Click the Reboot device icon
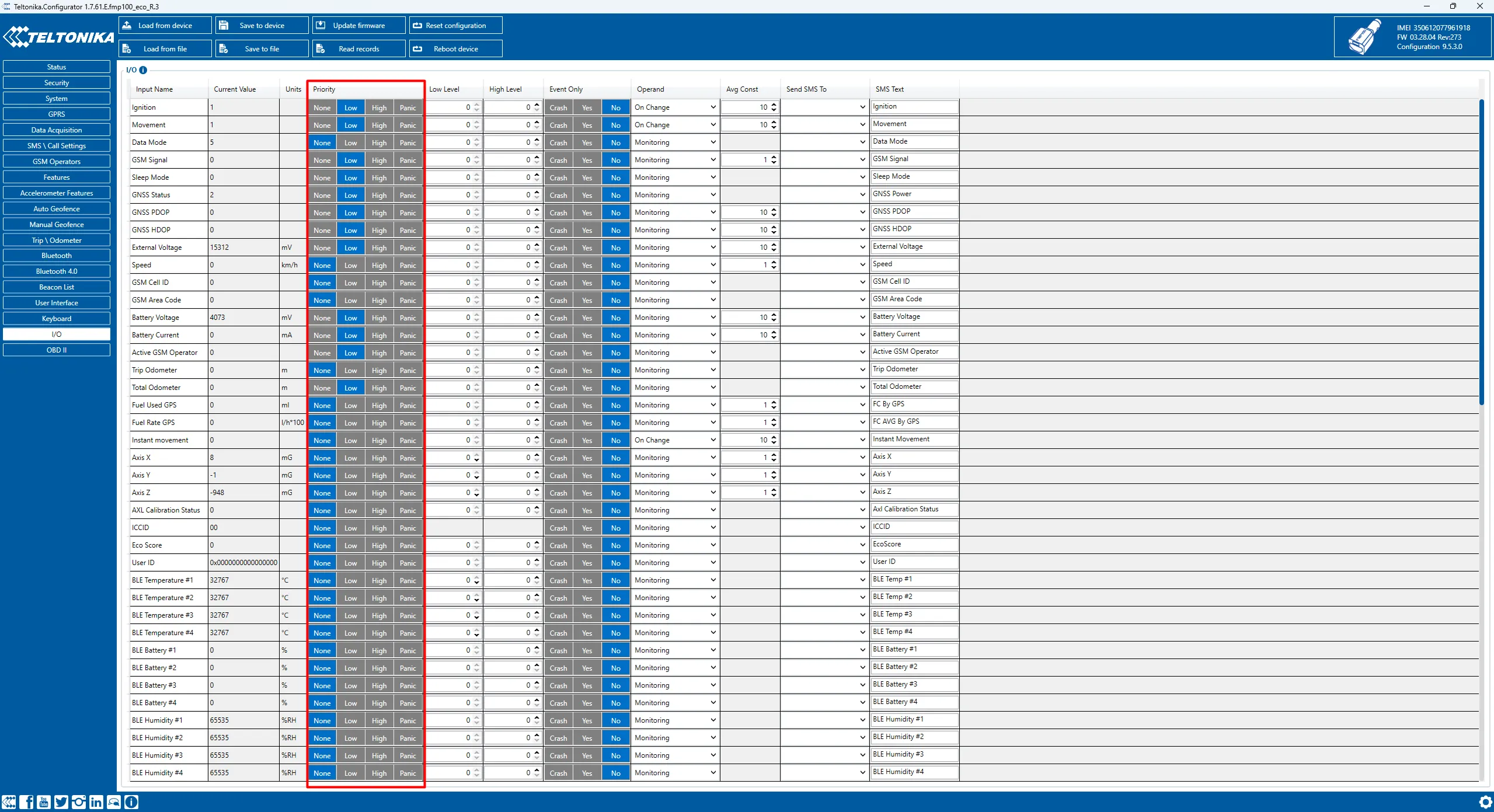The height and width of the screenshot is (812, 1494). (418, 48)
